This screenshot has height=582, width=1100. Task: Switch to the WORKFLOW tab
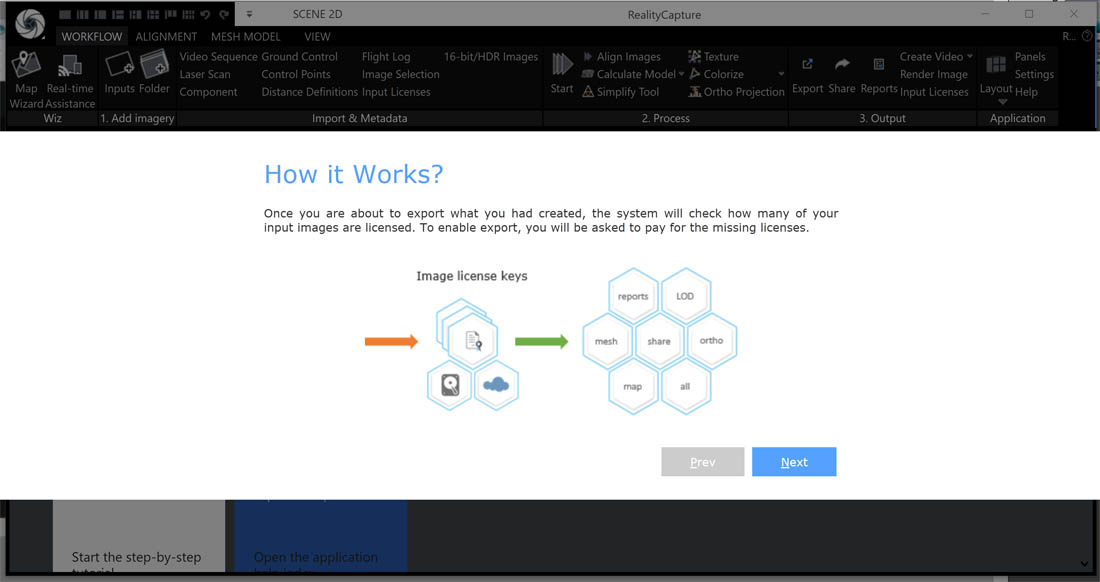click(91, 36)
